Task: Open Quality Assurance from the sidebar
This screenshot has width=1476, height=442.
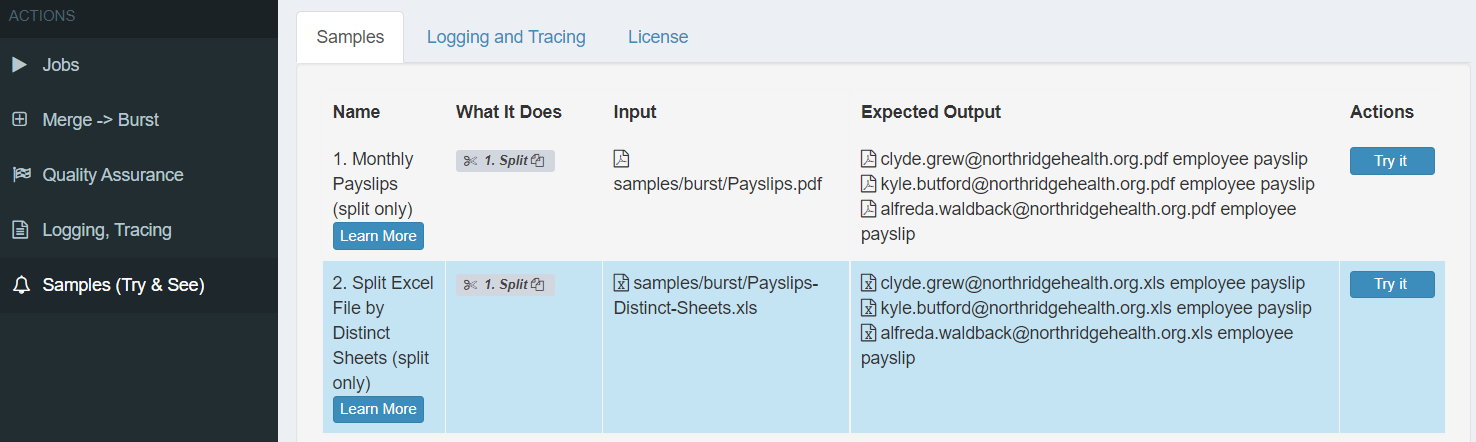Action: (x=112, y=175)
